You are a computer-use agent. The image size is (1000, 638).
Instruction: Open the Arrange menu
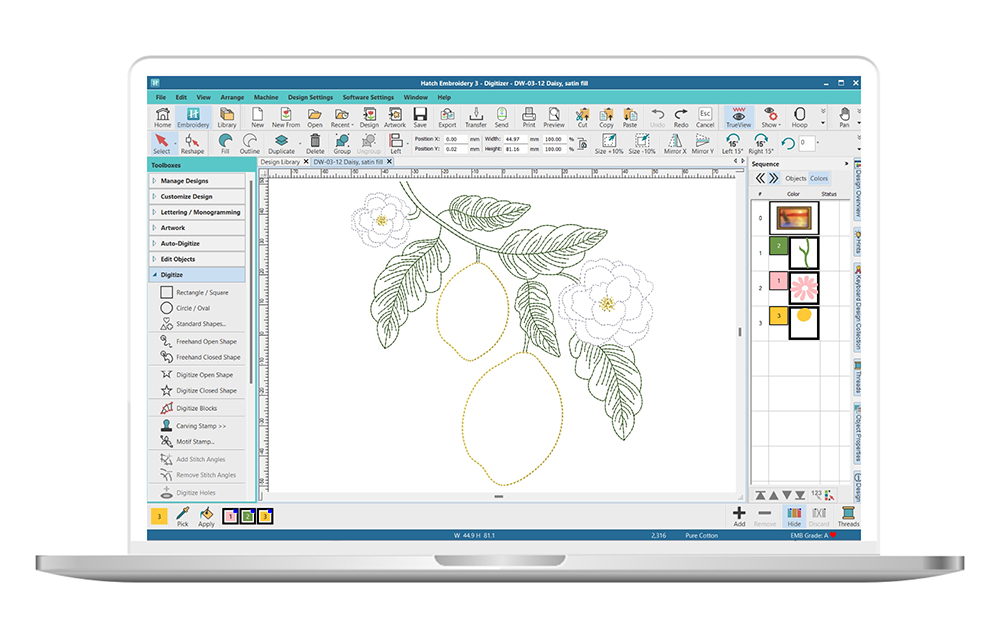[231, 97]
